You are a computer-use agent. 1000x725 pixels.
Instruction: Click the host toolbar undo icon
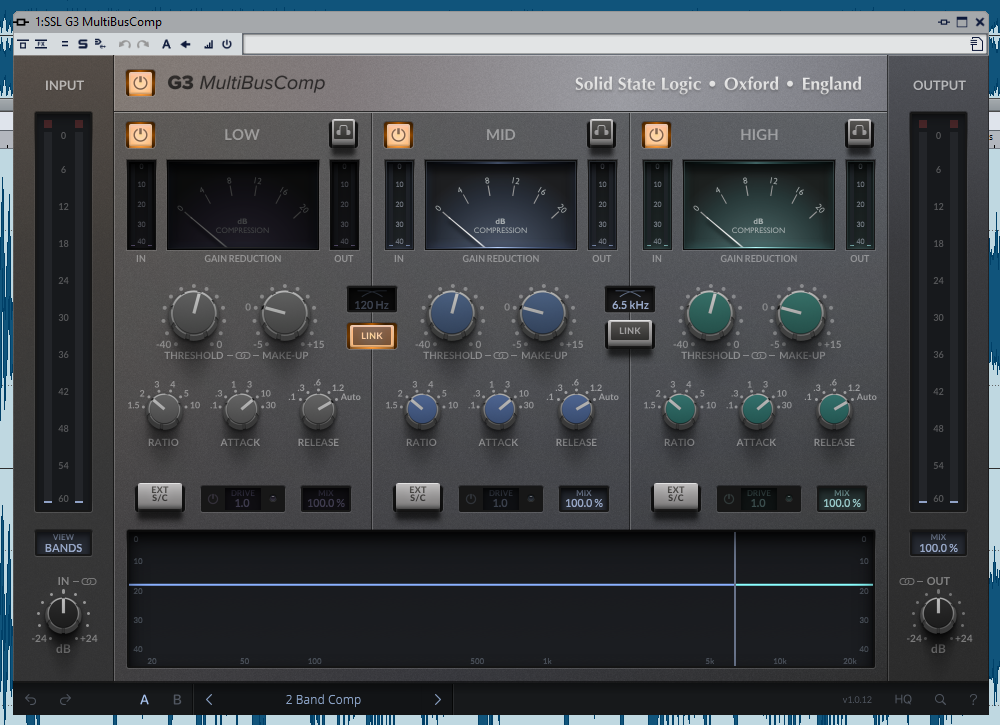(x=125, y=44)
